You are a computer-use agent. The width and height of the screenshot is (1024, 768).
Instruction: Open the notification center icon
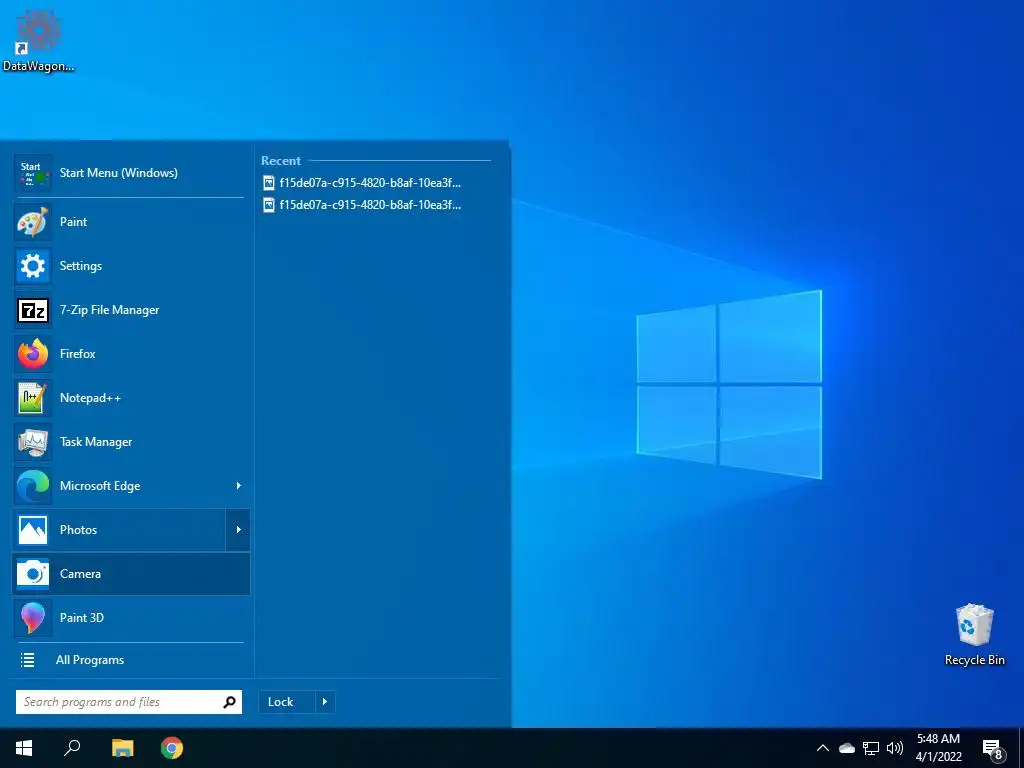[x=992, y=748]
